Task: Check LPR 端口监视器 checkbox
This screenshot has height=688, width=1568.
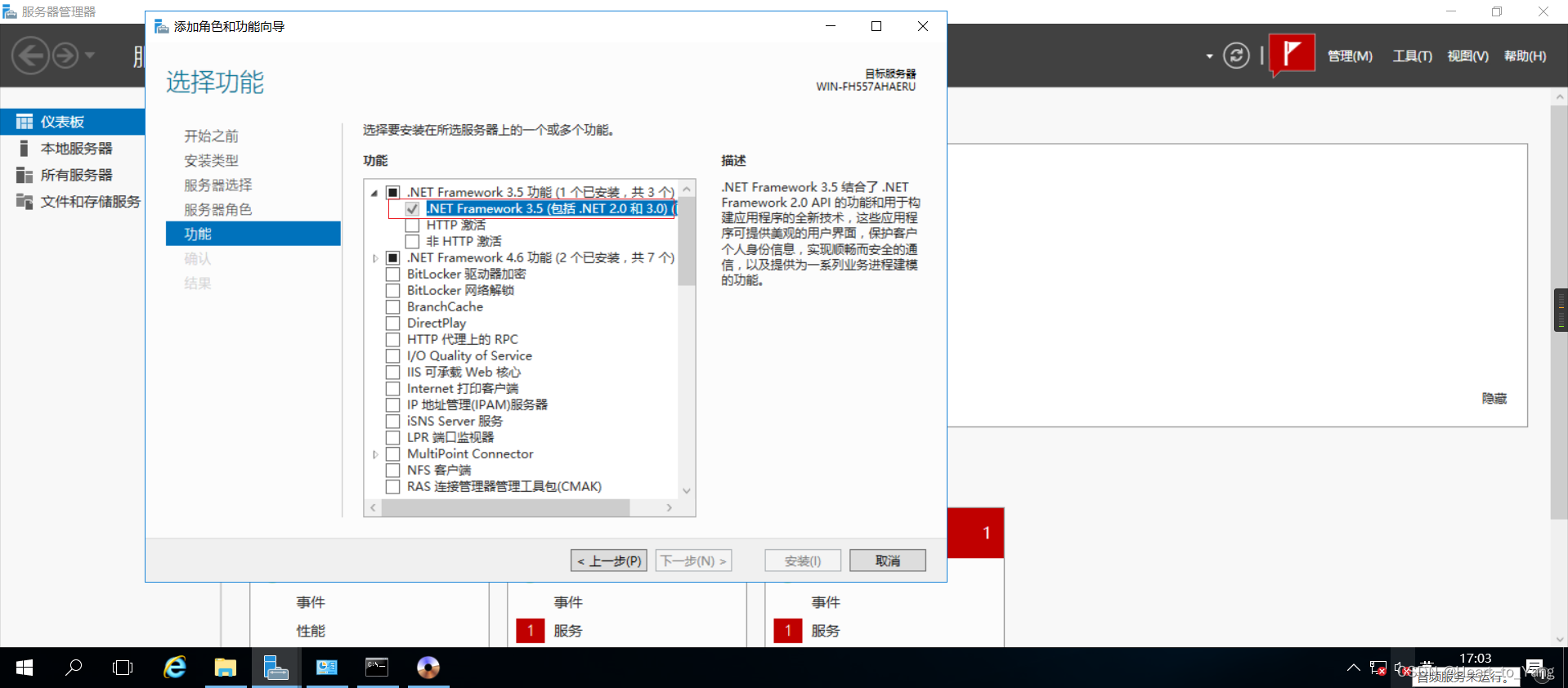Action: pyautogui.click(x=392, y=437)
